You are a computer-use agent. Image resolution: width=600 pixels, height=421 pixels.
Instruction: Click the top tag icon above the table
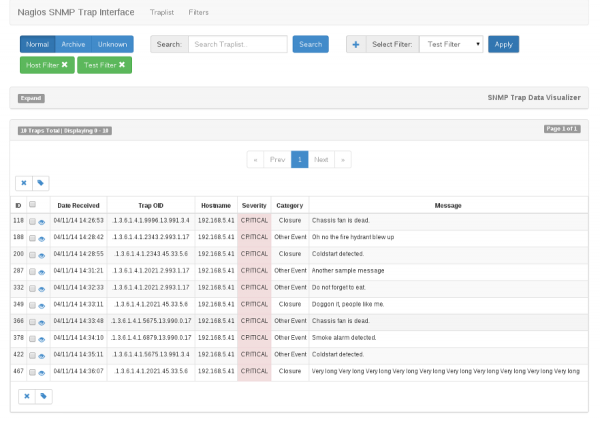click(x=40, y=183)
